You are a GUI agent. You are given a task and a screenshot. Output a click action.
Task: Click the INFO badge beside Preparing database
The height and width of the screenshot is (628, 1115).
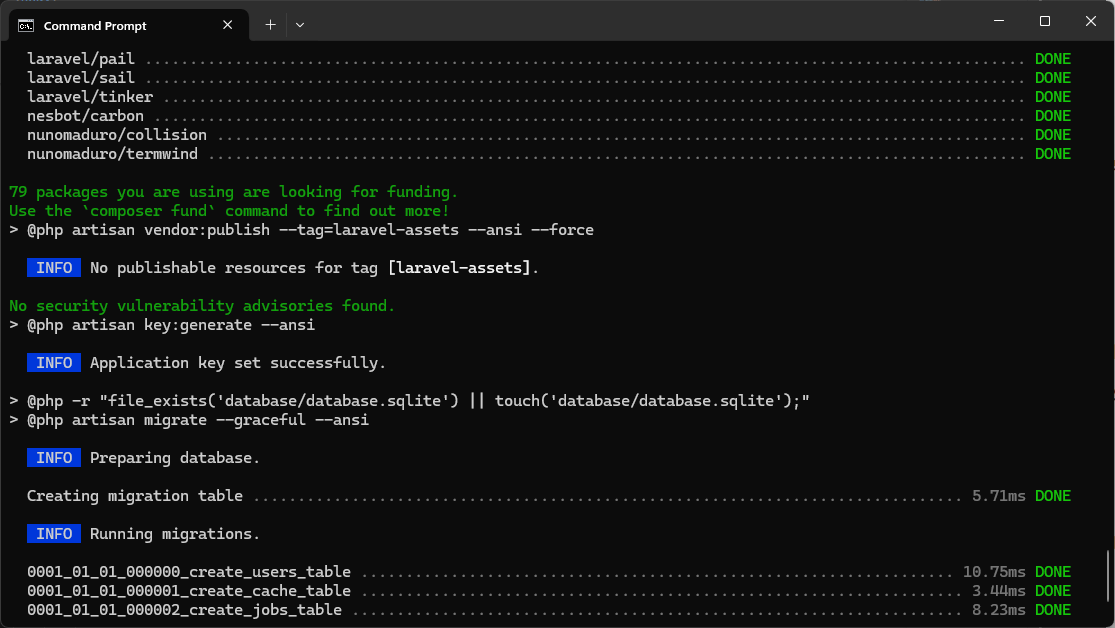click(x=54, y=458)
